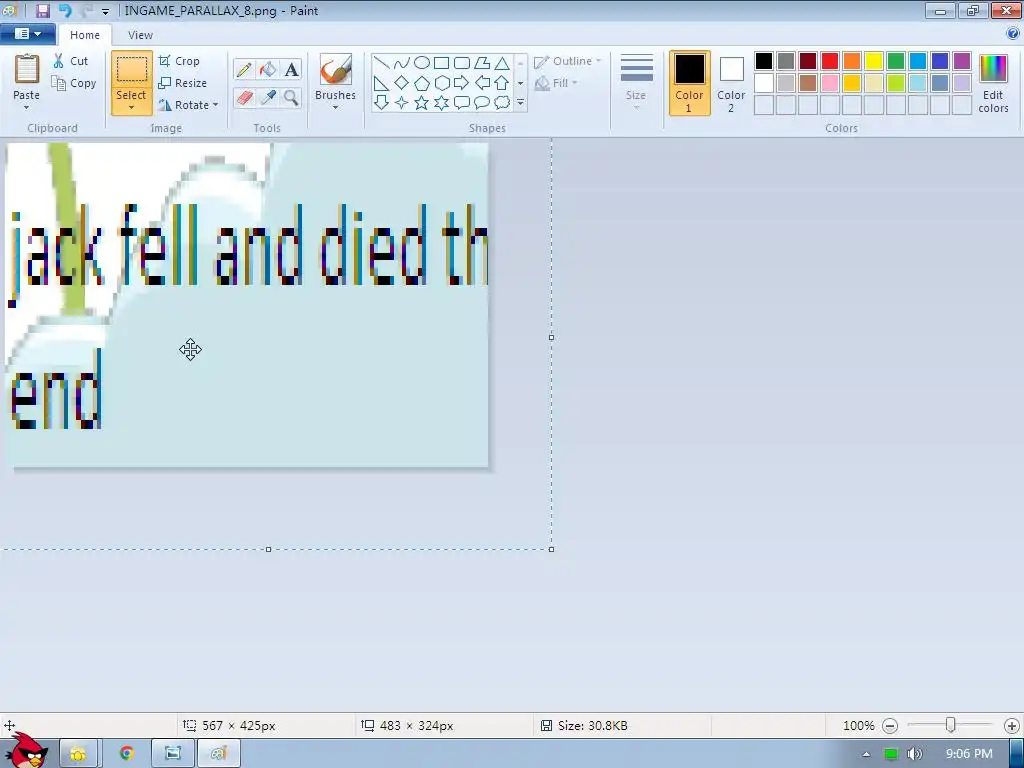
Task: Choose the Right triangle shape
Action: point(382,83)
